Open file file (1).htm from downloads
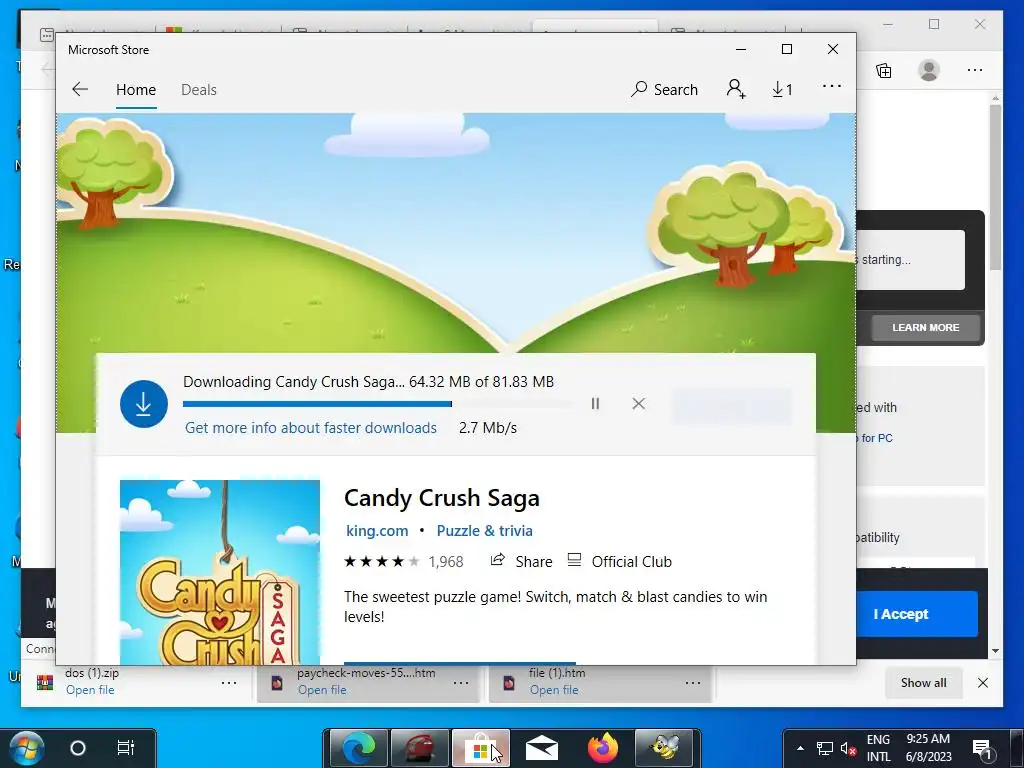 pyautogui.click(x=554, y=690)
